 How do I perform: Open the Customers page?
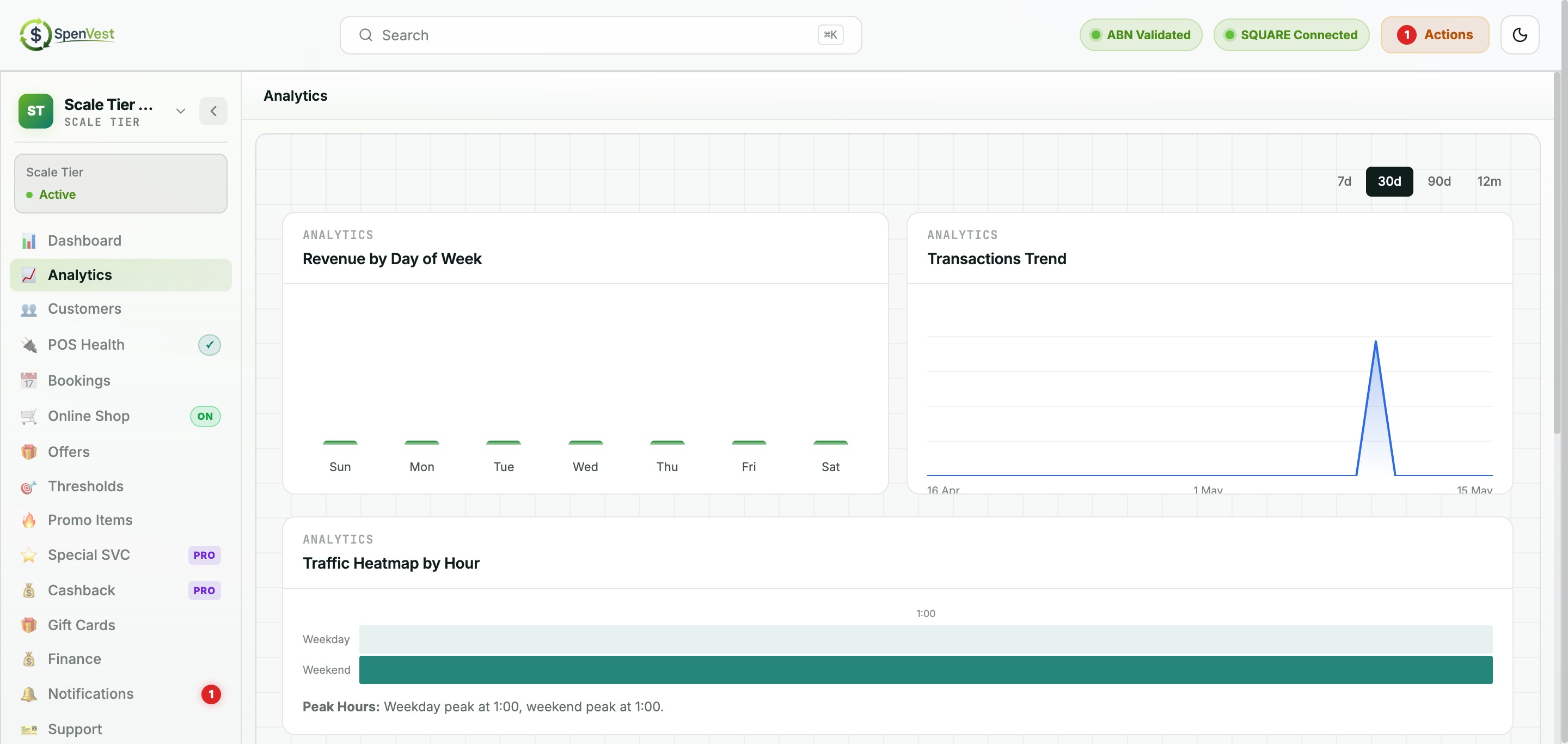120,309
